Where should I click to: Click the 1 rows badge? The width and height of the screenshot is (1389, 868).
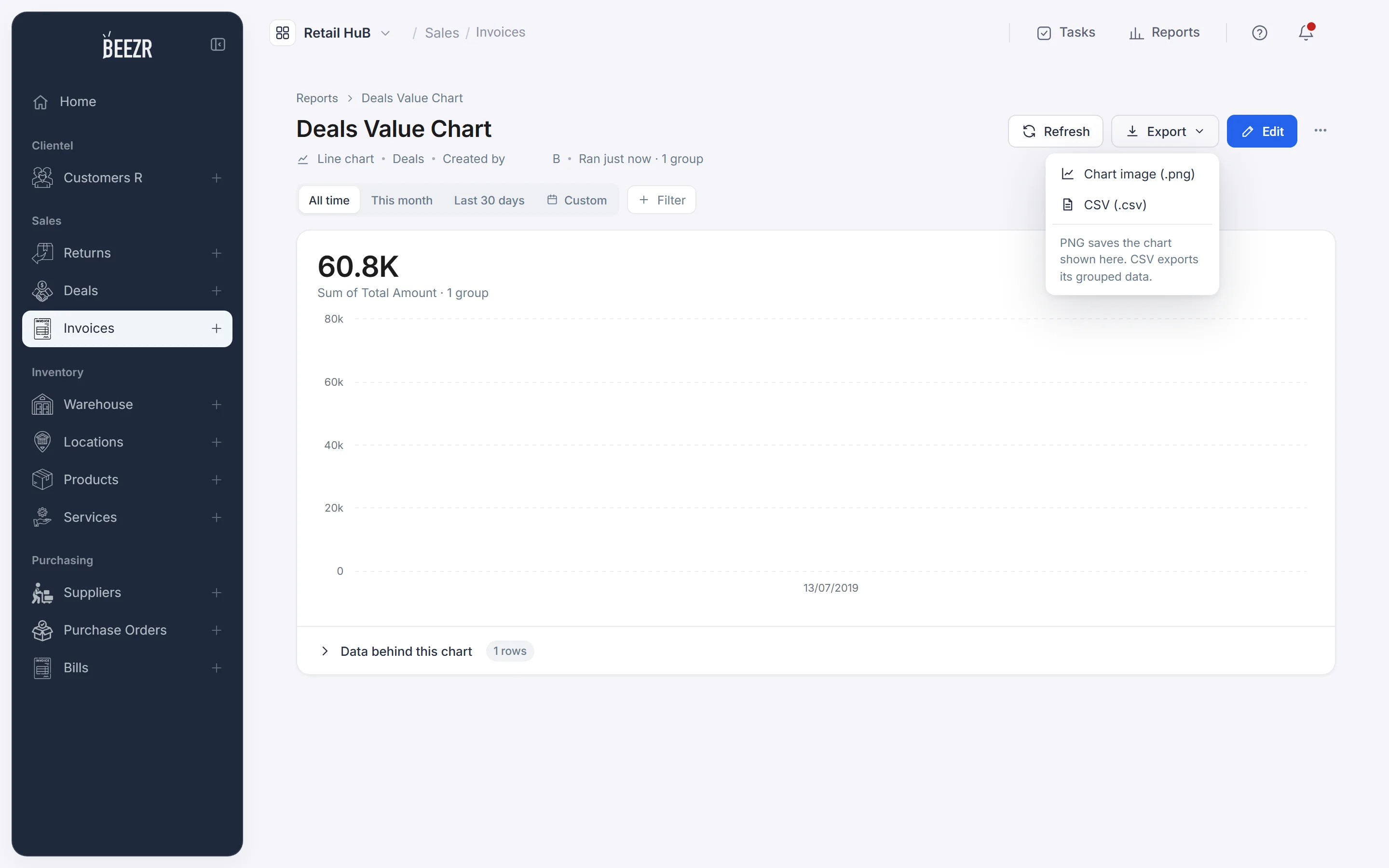[510, 651]
